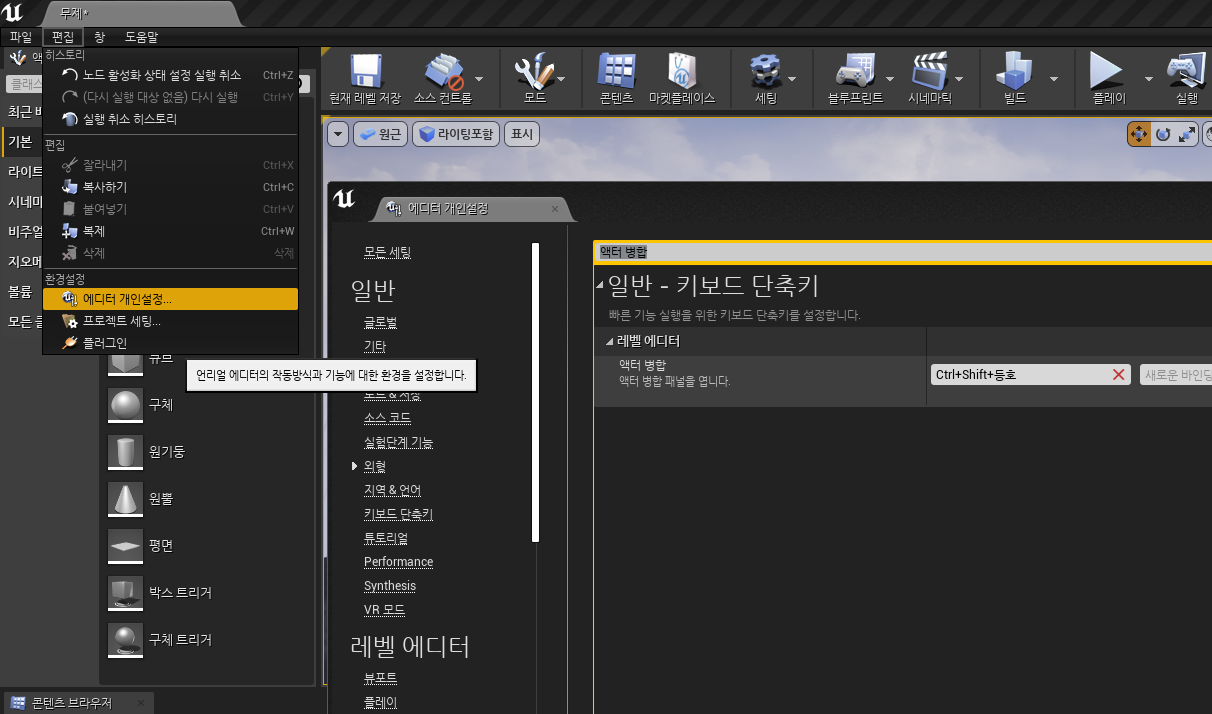
Task: Open the 글로벌 settings link
Action: point(381,322)
